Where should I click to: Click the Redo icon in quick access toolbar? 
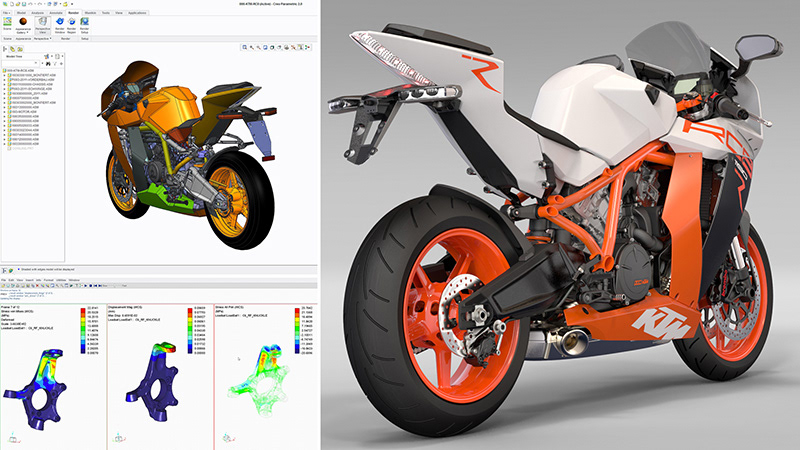40,4
